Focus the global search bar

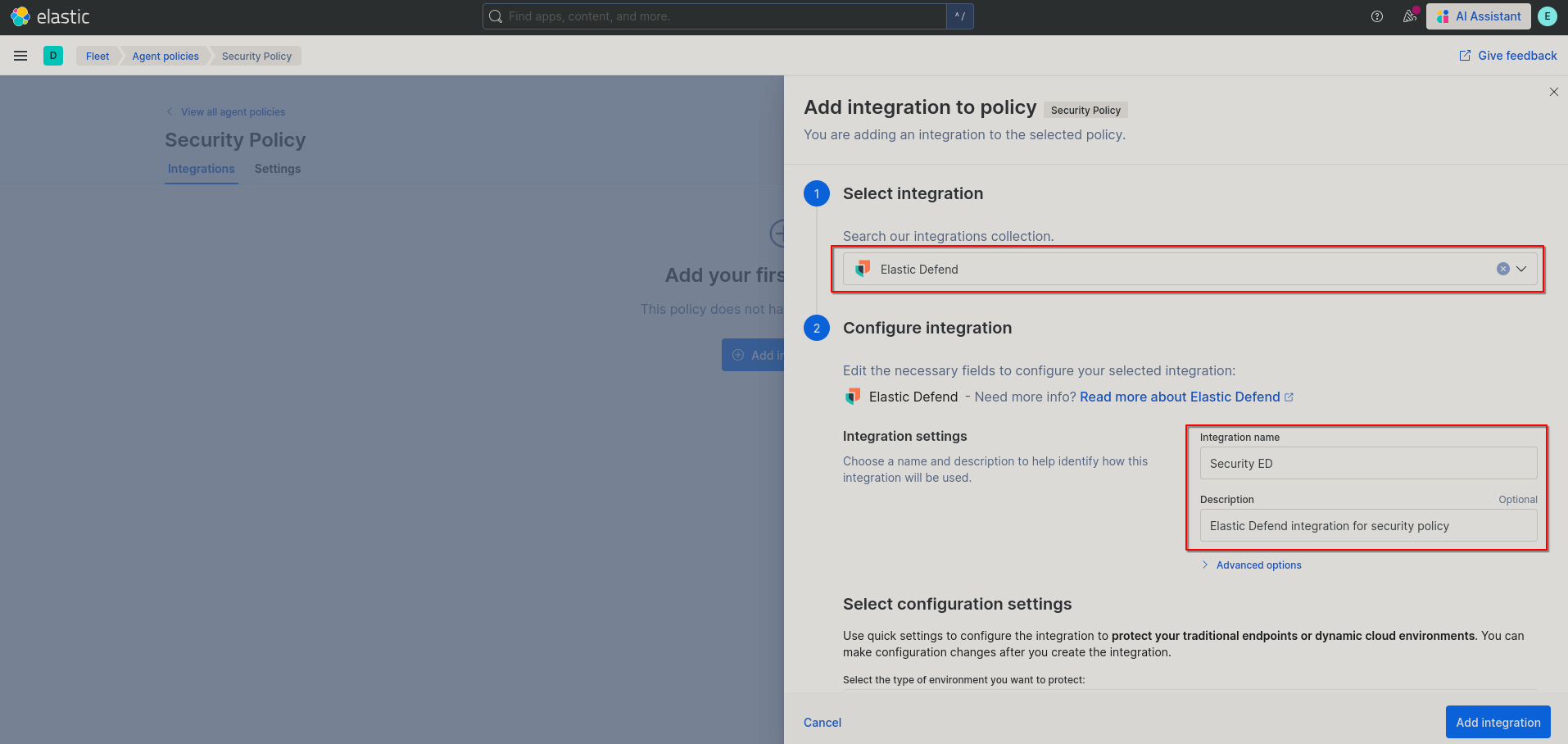714,16
